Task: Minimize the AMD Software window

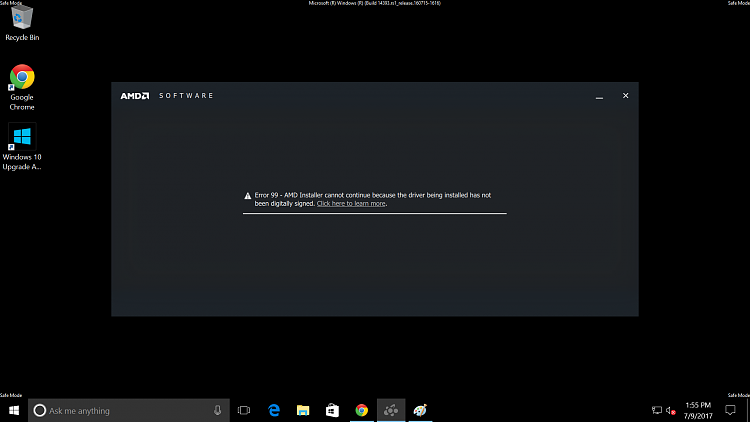Action: 599,96
